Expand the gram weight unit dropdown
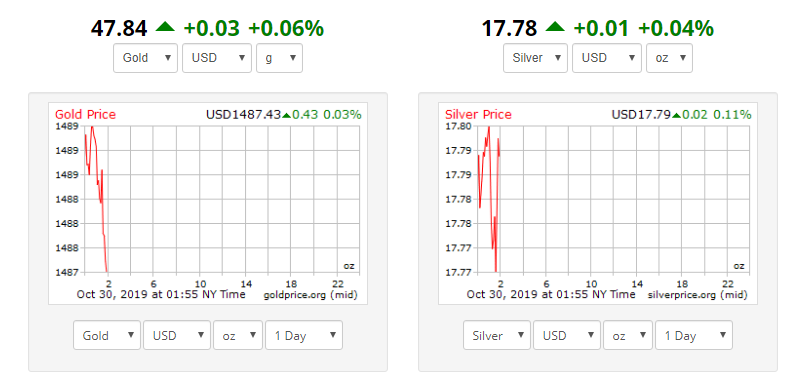The height and width of the screenshot is (387, 796). [x=280, y=58]
